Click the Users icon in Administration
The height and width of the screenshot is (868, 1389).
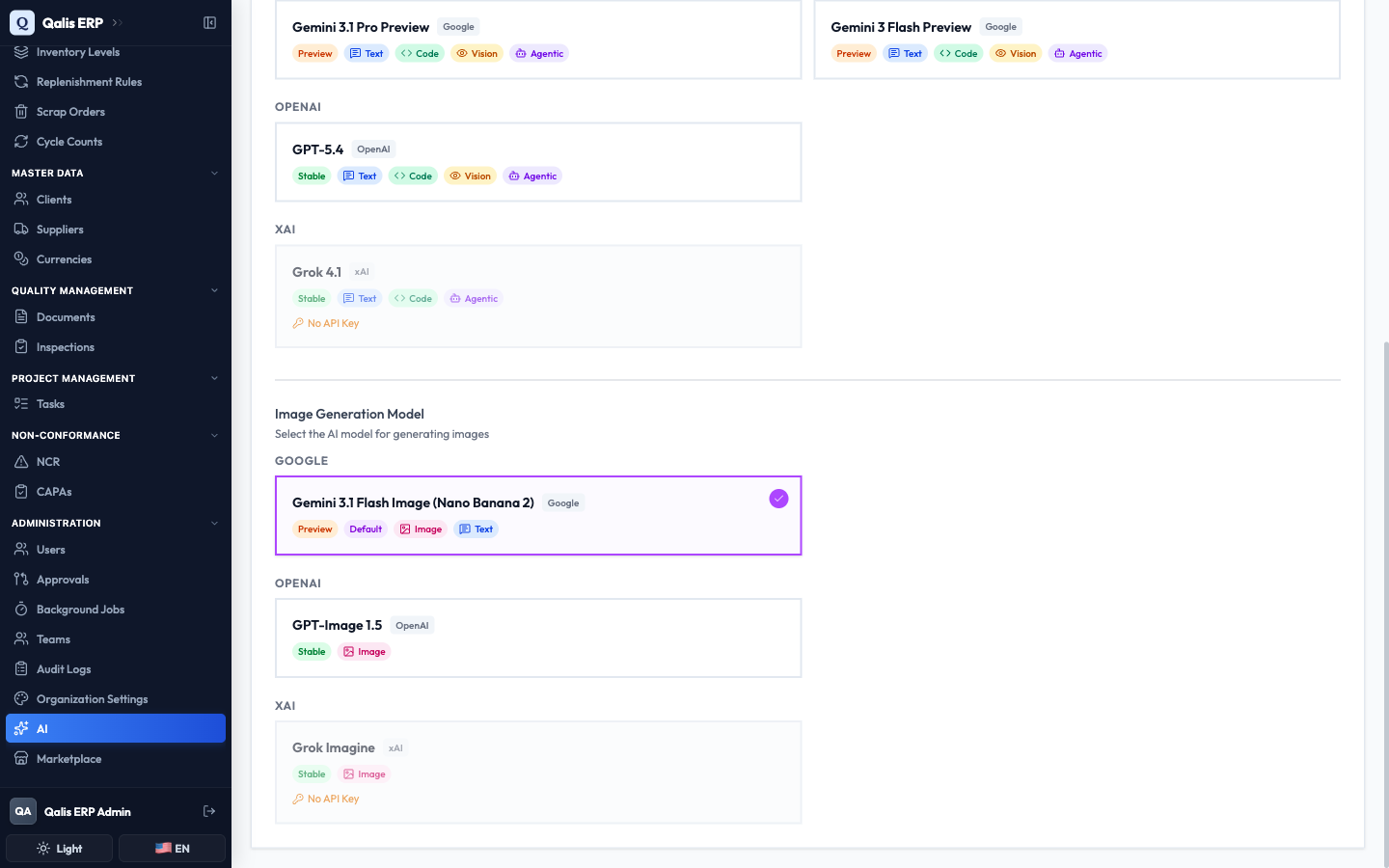point(21,550)
